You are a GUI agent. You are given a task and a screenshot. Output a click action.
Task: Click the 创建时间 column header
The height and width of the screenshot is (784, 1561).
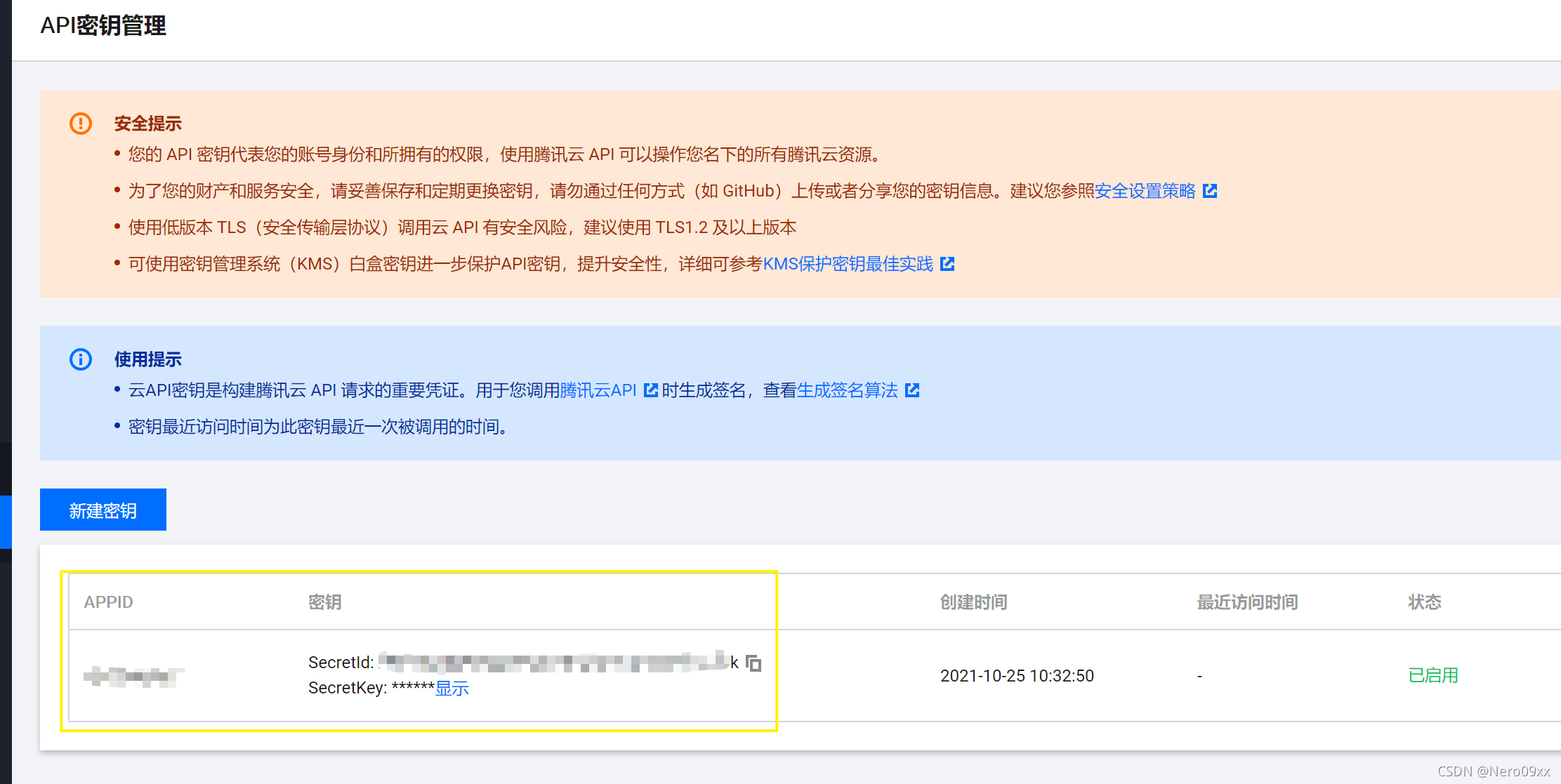[973, 602]
